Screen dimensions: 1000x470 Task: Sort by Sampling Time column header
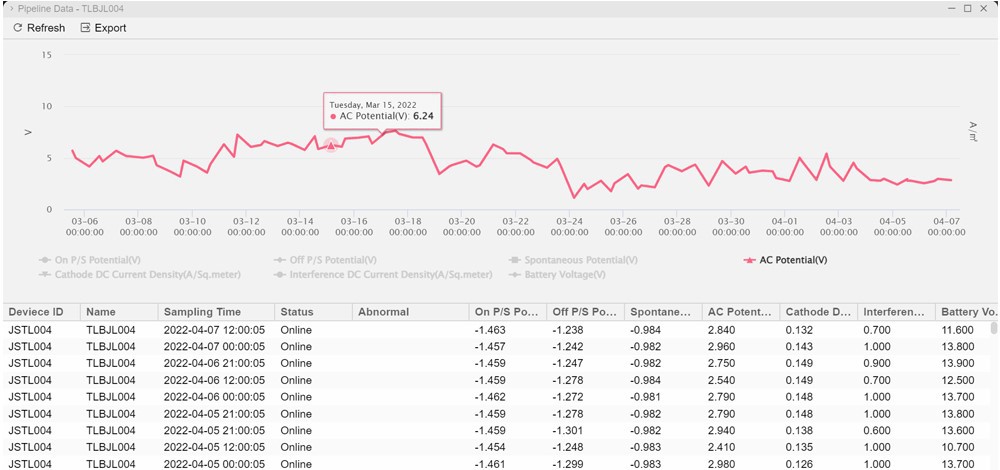pos(201,312)
